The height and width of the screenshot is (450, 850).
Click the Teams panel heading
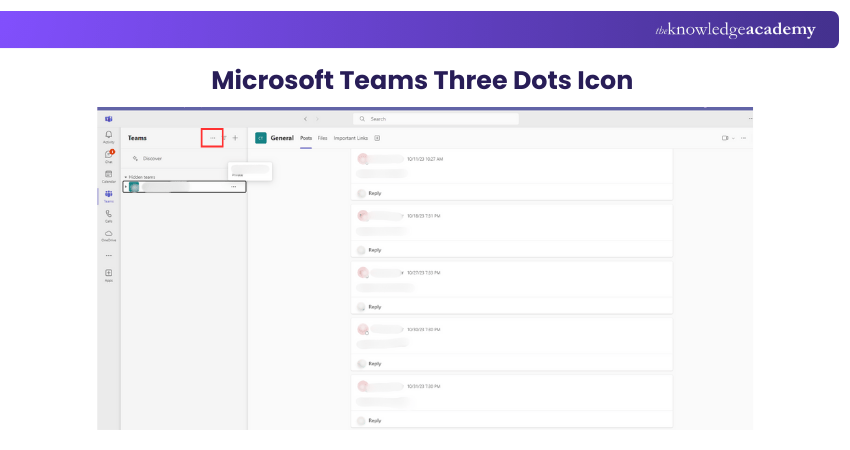[x=137, y=138]
